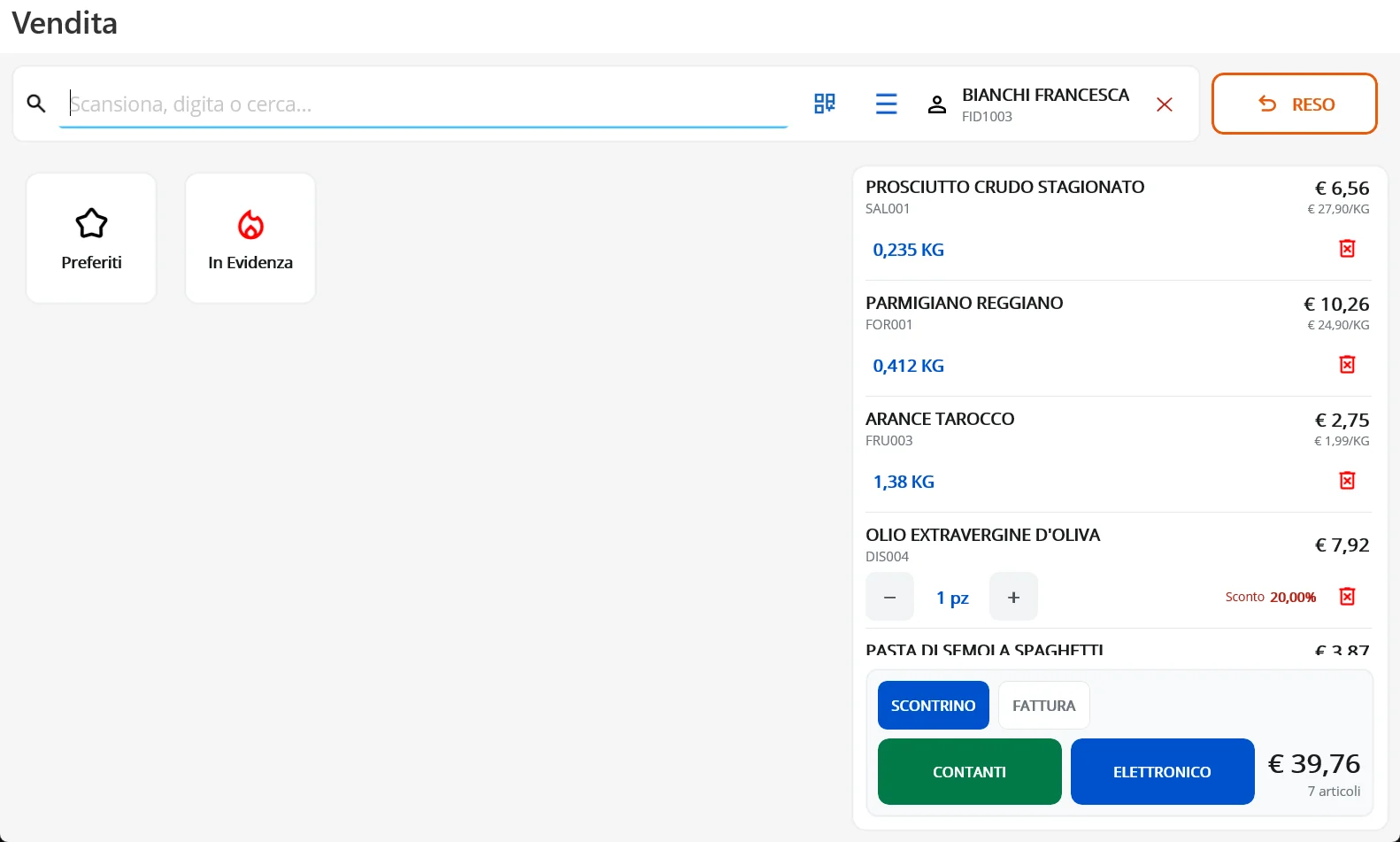Delete PROSCIUTTO CRUDO STAGIONATO from cart

coord(1347,249)
